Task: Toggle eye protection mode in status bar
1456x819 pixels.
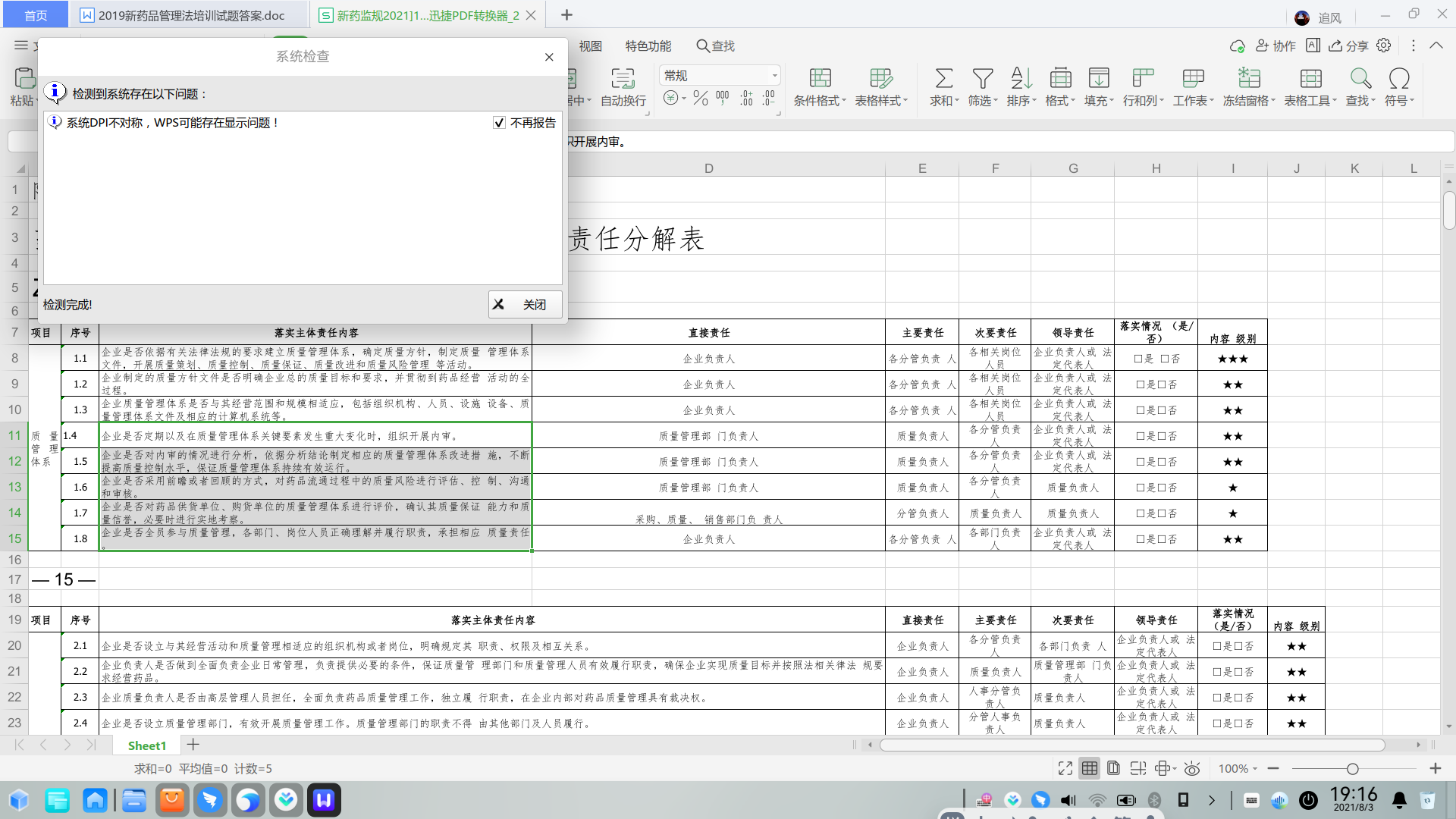Action: click(1192, 768)
